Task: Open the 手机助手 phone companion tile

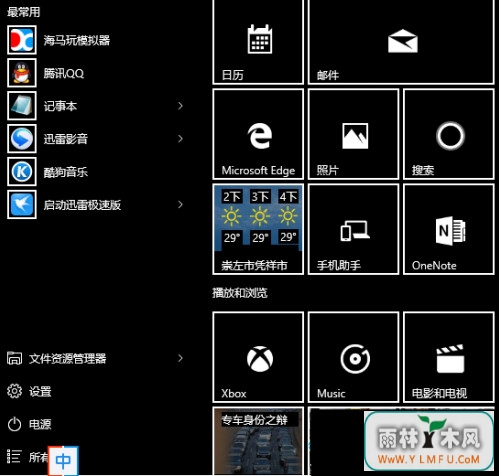Action: pyautogui.click(x=353, y=229)
